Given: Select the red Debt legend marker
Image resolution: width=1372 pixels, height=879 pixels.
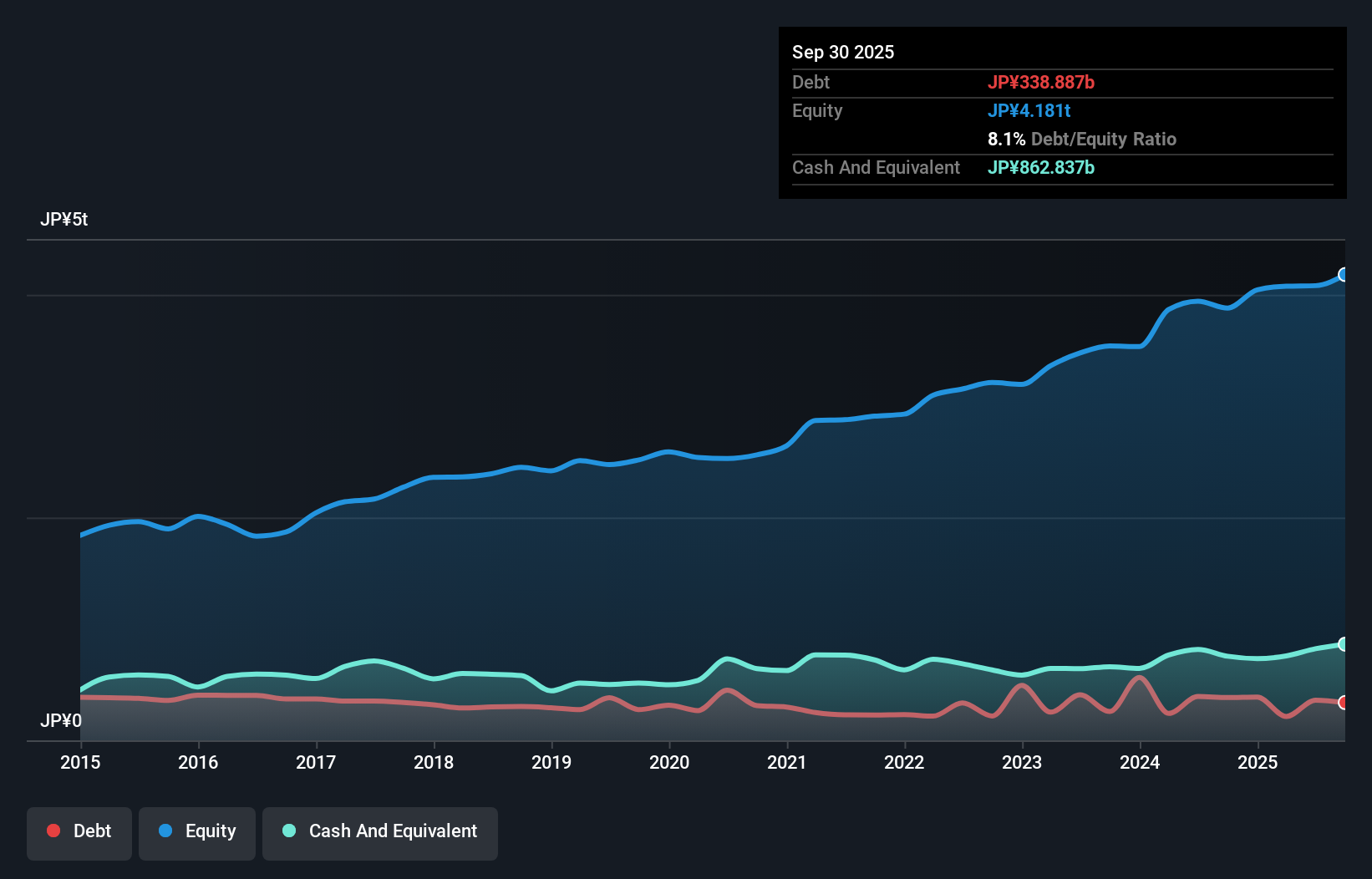Looking at the screenshot, I should 53,831.
